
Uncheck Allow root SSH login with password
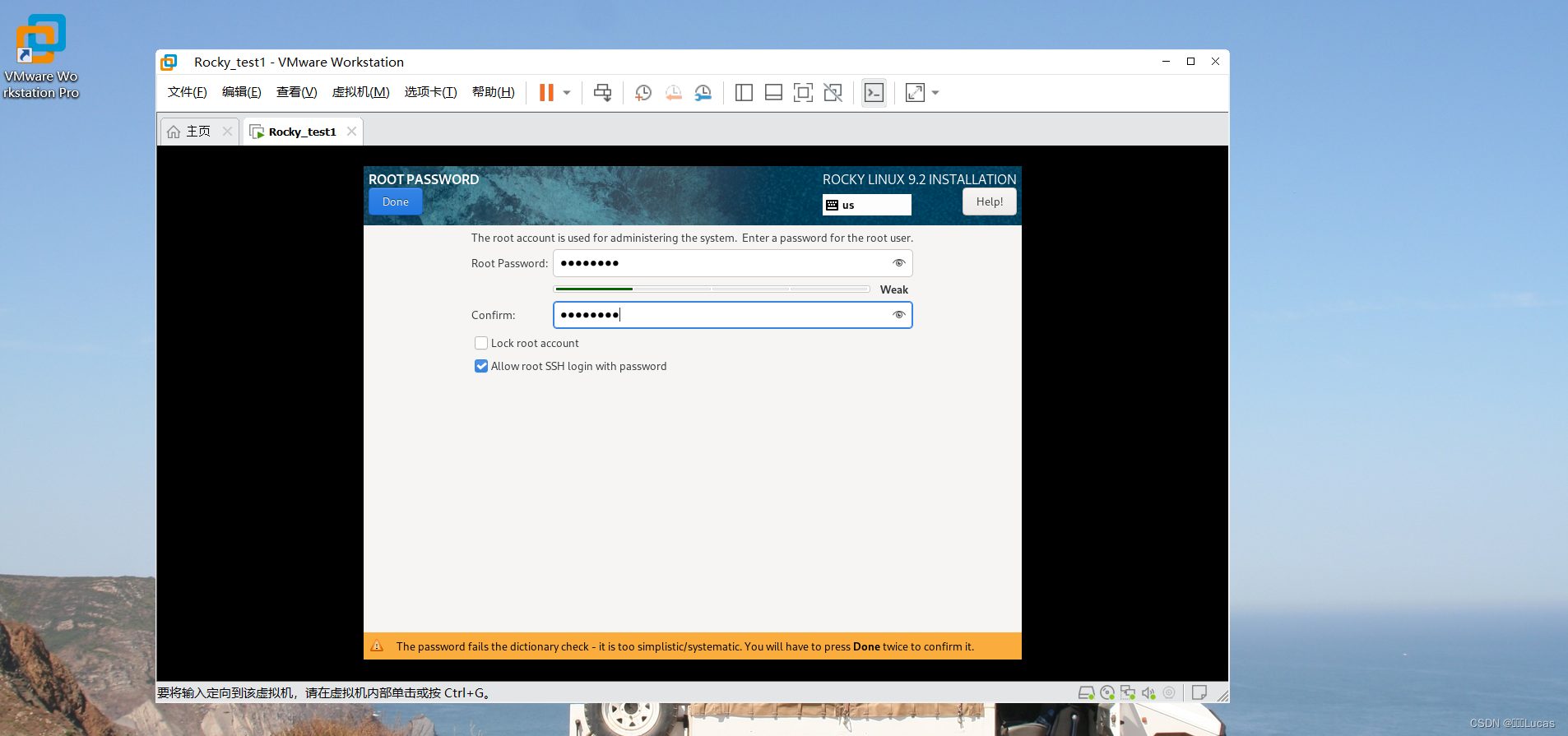481,366
